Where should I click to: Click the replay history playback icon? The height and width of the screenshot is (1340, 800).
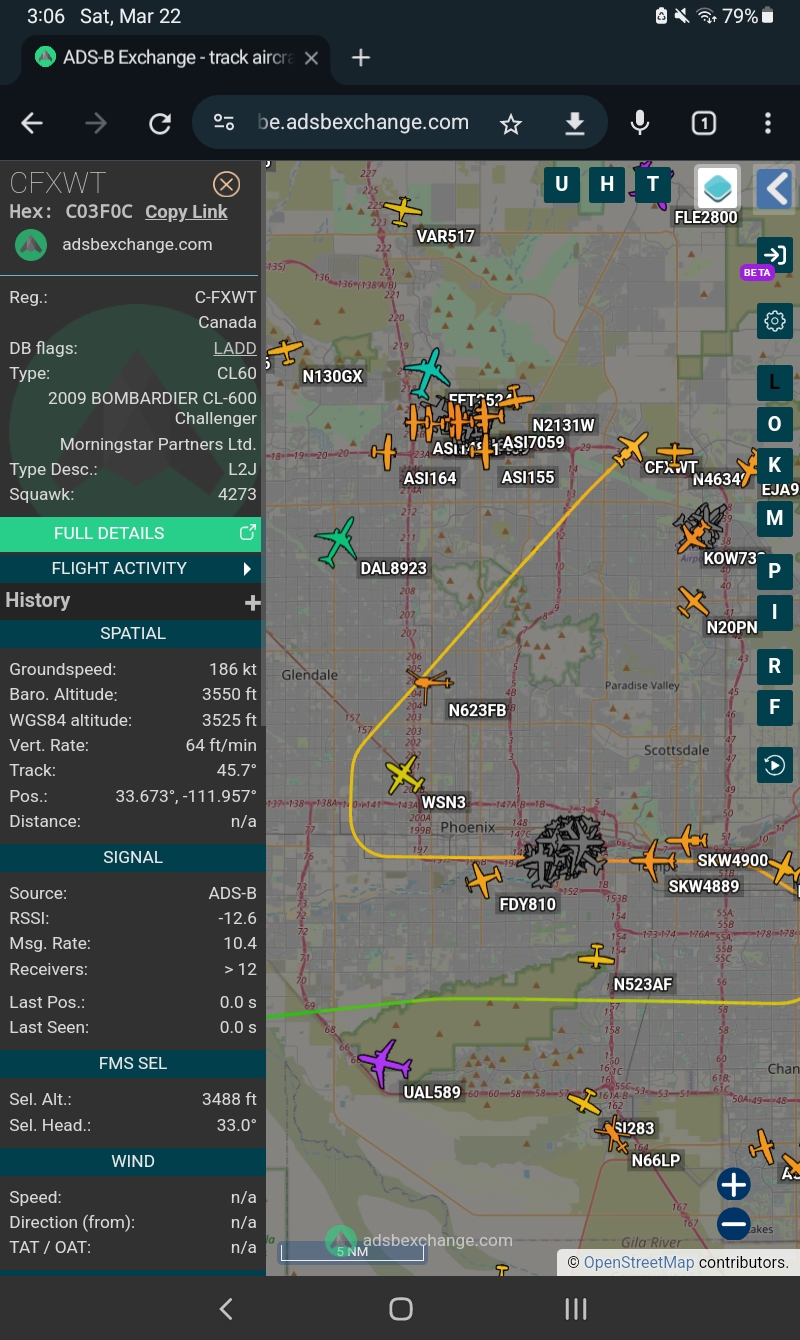[x=775, y=766]
